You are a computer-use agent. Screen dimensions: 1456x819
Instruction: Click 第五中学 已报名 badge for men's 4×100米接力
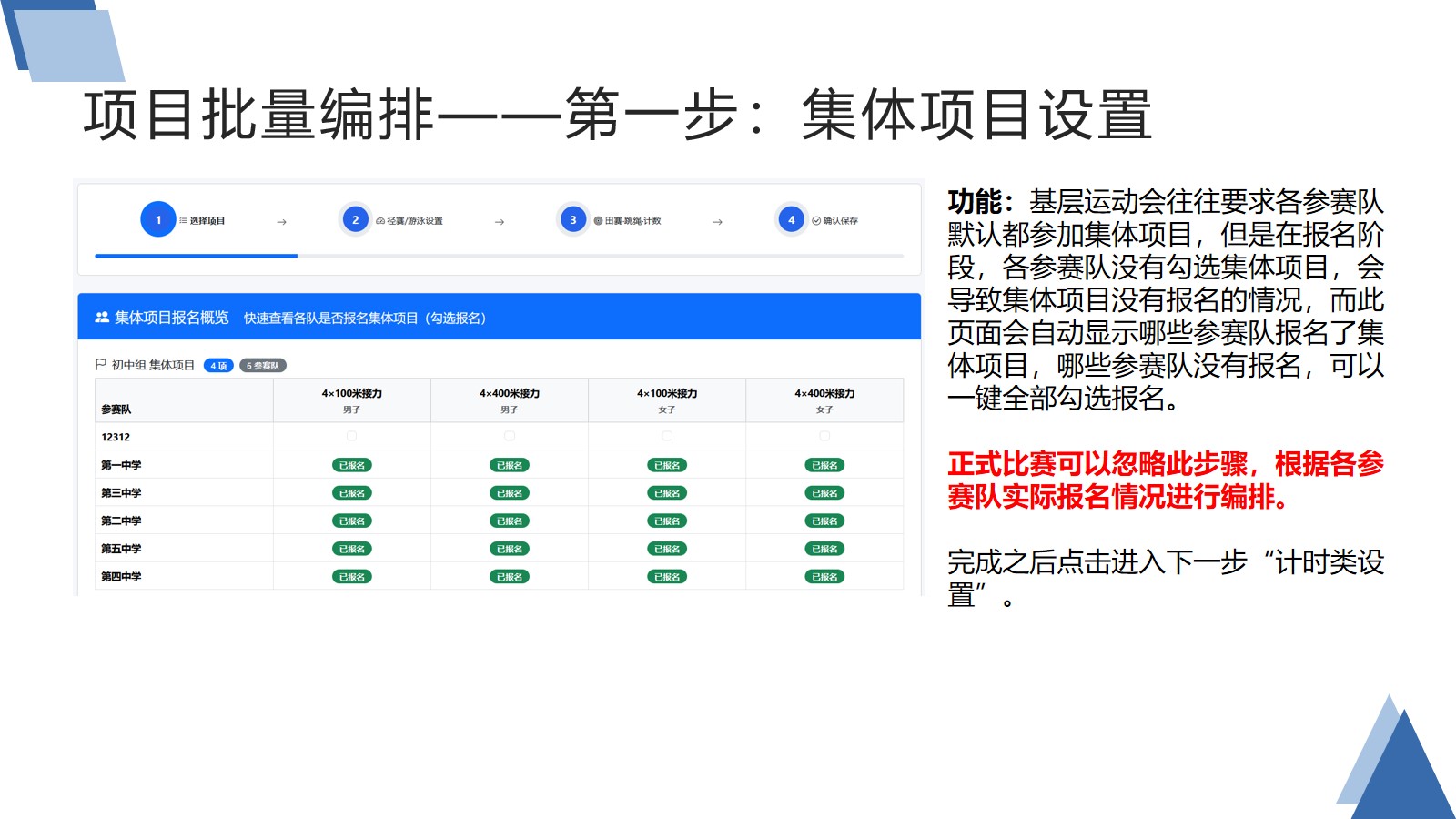tap(351, 549)
